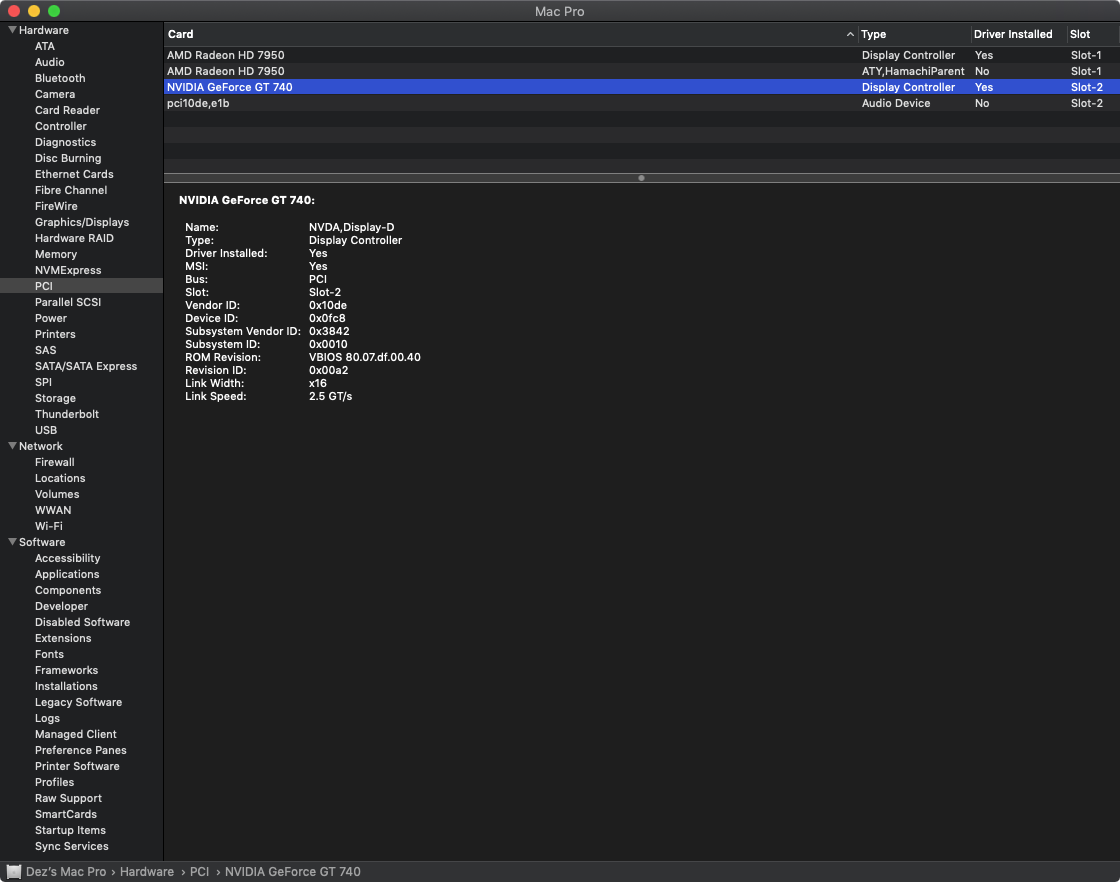1120x882 pixels.
Task: Click Dez's Mac Pro in path bar
Action: click(x=66, y=871)
